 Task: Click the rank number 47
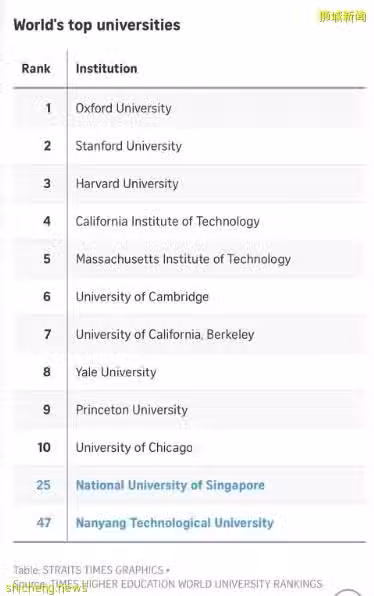[x=44, y=523]
